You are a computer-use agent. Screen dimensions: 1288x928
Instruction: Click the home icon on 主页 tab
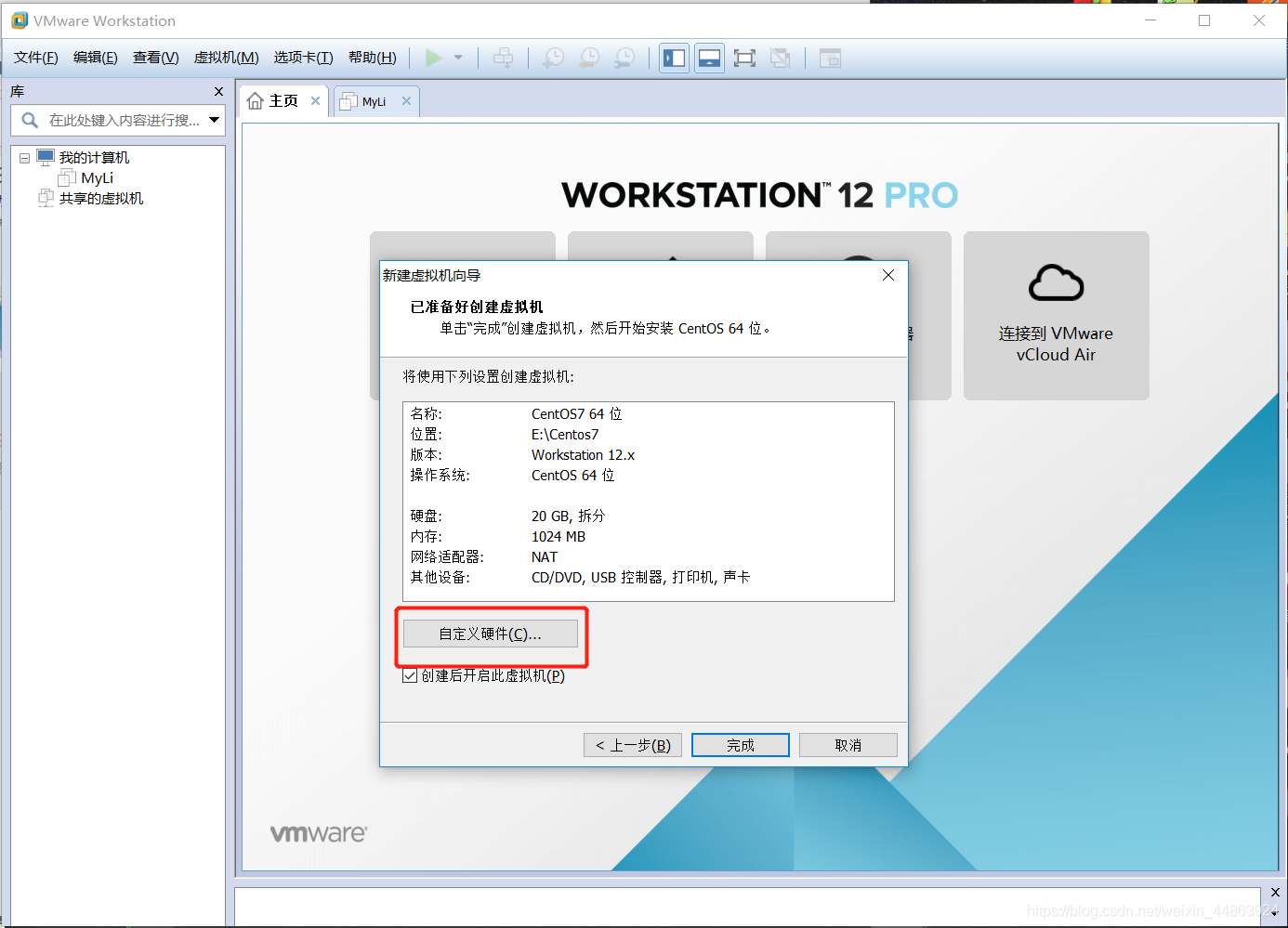pyautogui.click(x=256, y=101)
